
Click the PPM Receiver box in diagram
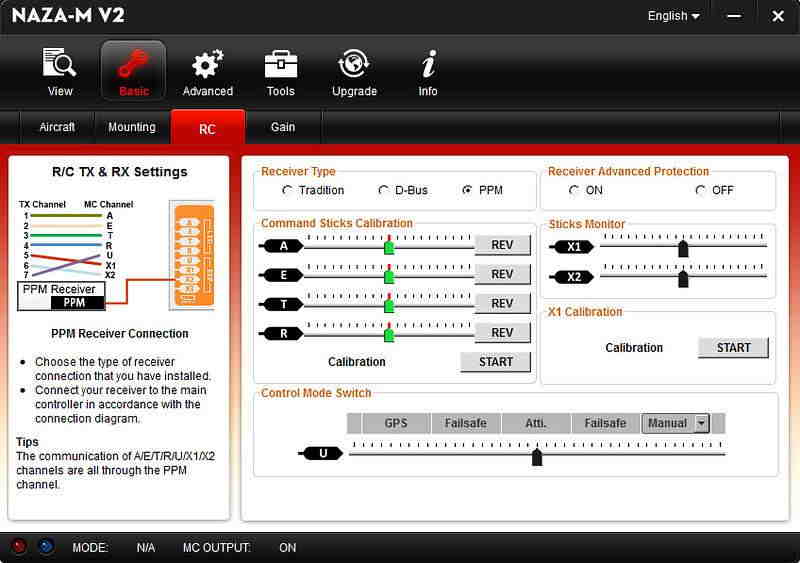(61, 296)
